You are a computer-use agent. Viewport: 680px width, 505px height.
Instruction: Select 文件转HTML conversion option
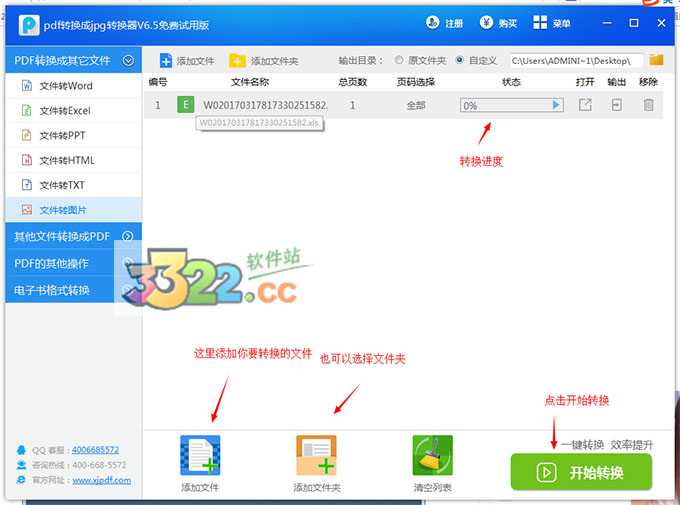point(74,160)
